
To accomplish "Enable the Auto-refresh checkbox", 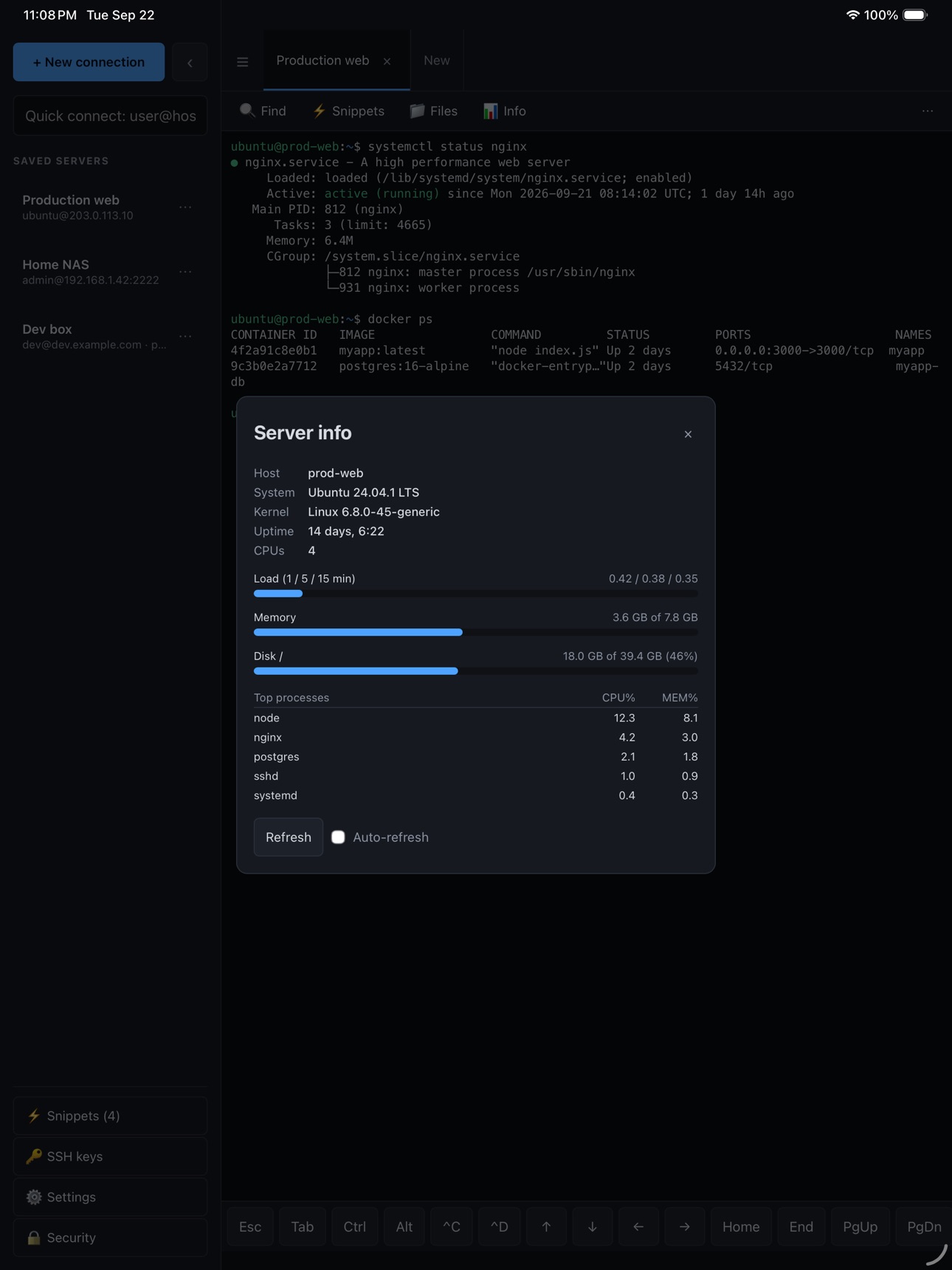I will pyautogui.click(x=338, y=837).
